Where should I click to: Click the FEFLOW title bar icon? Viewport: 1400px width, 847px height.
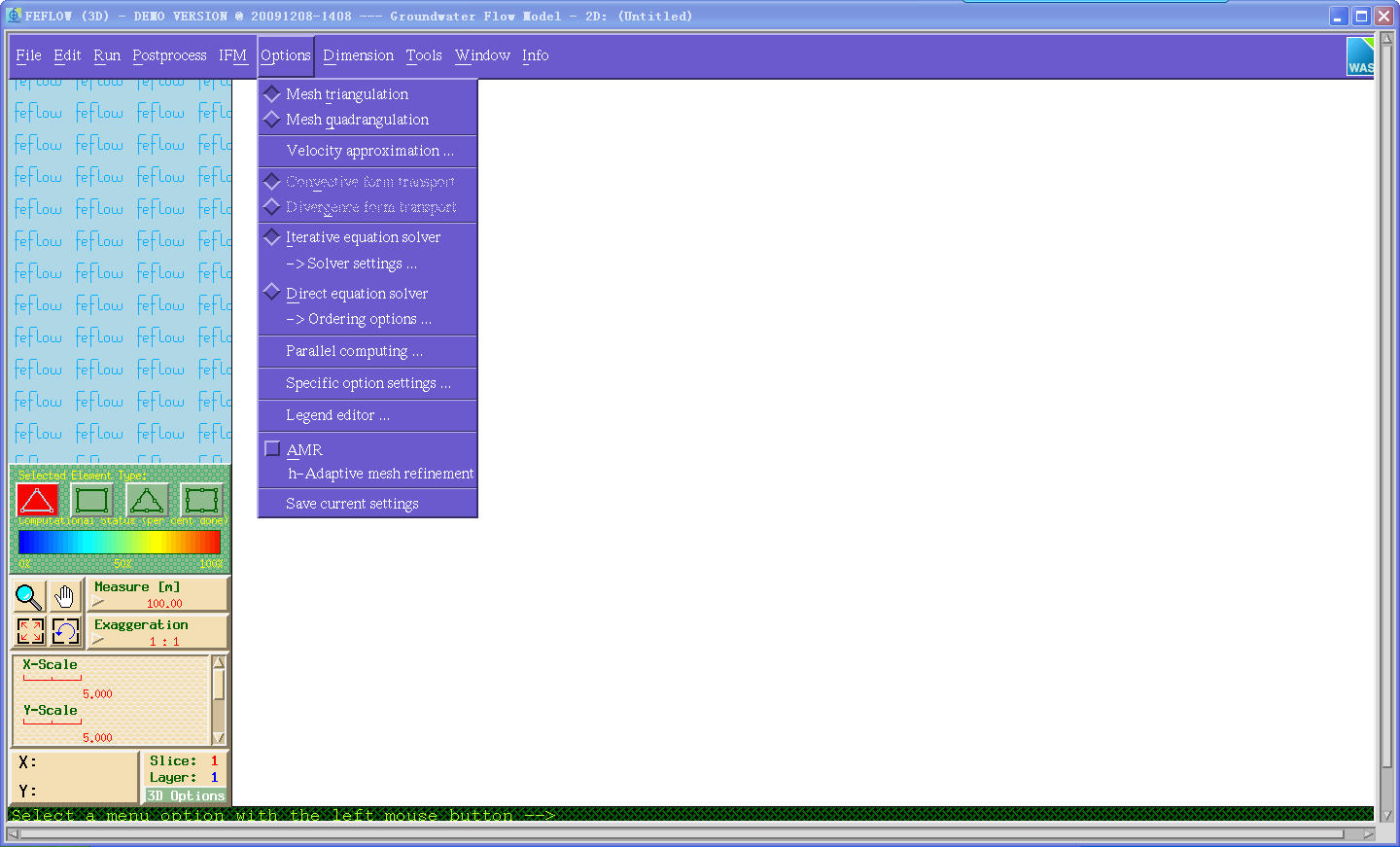(14, 16)
